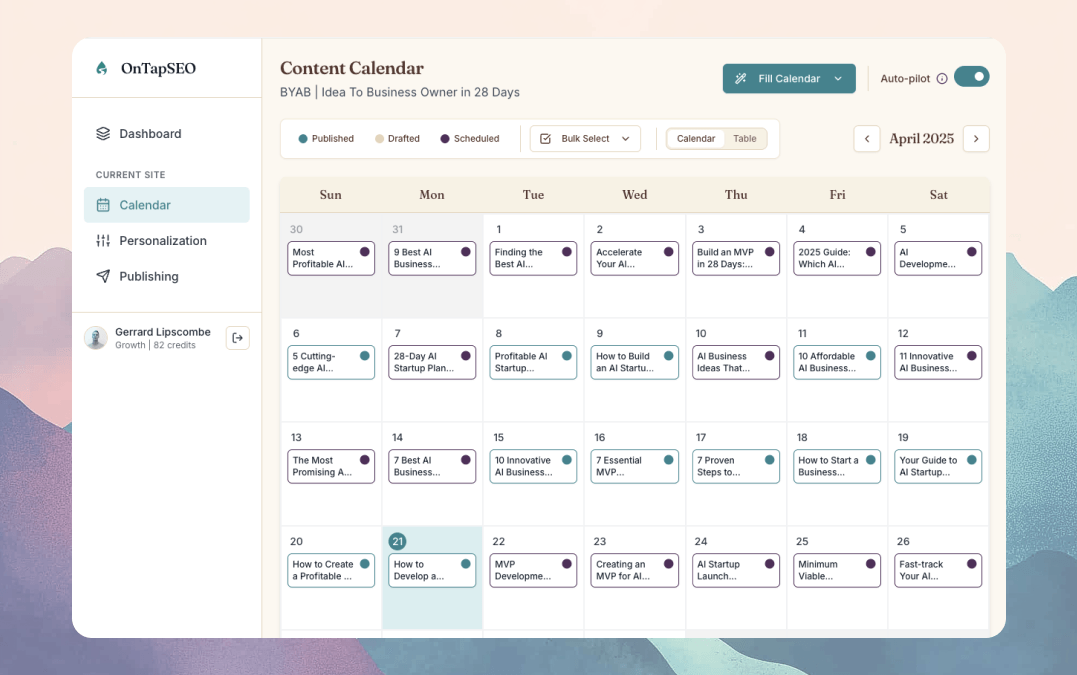1077x675 pixels.
Task: Expand the Fill Calendar dropdown arrow
Action: coord(838,79)
